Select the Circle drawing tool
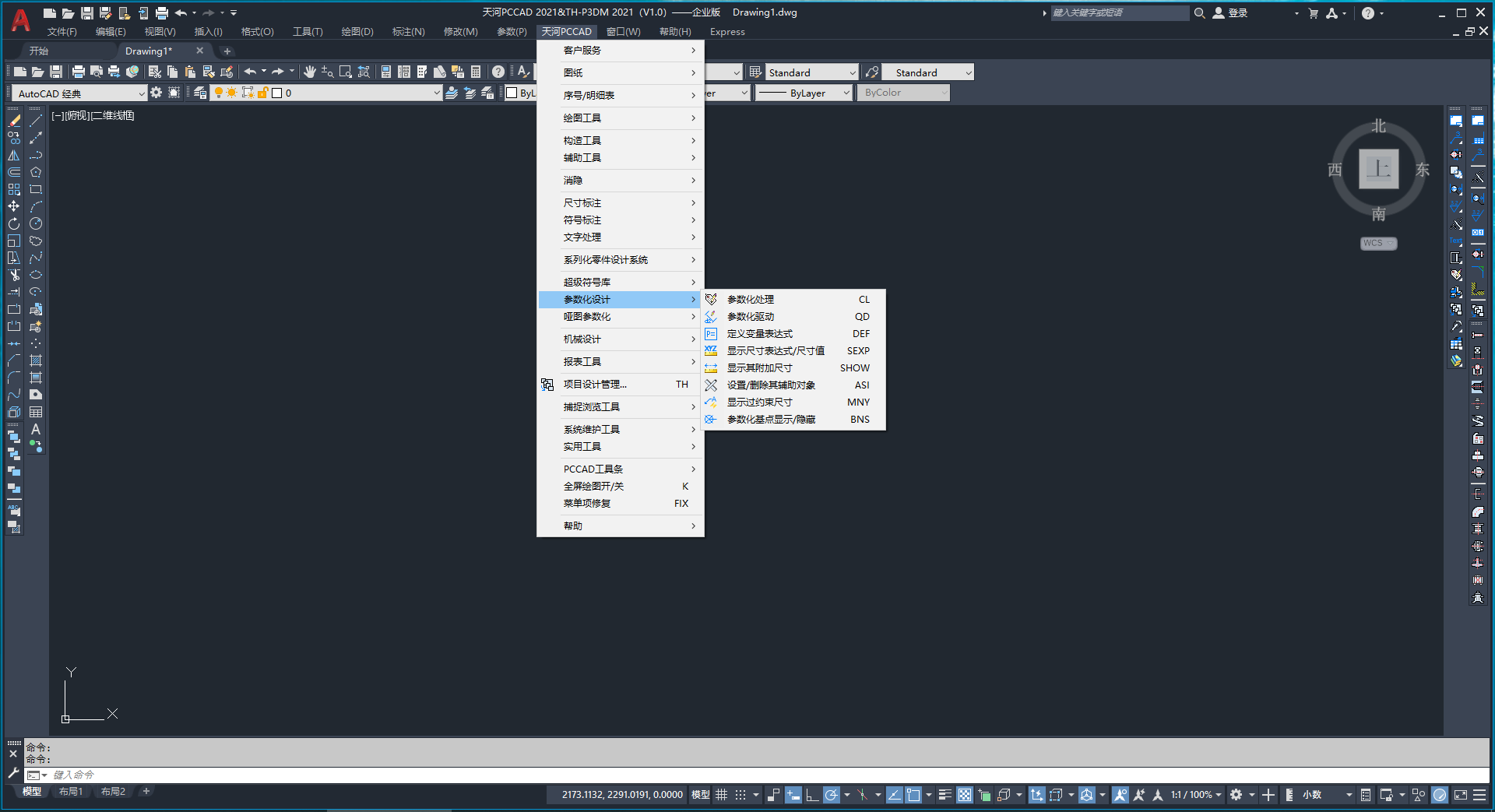The width and height of the screenshot is (1495, 812). pyautogui.click(x=36, y=223)
